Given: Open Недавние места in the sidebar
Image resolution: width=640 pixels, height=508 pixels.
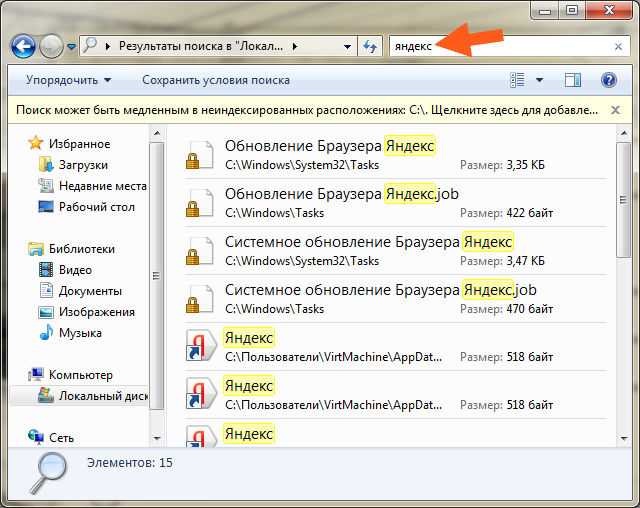Looking at the screenshot, I should [102, 185].
